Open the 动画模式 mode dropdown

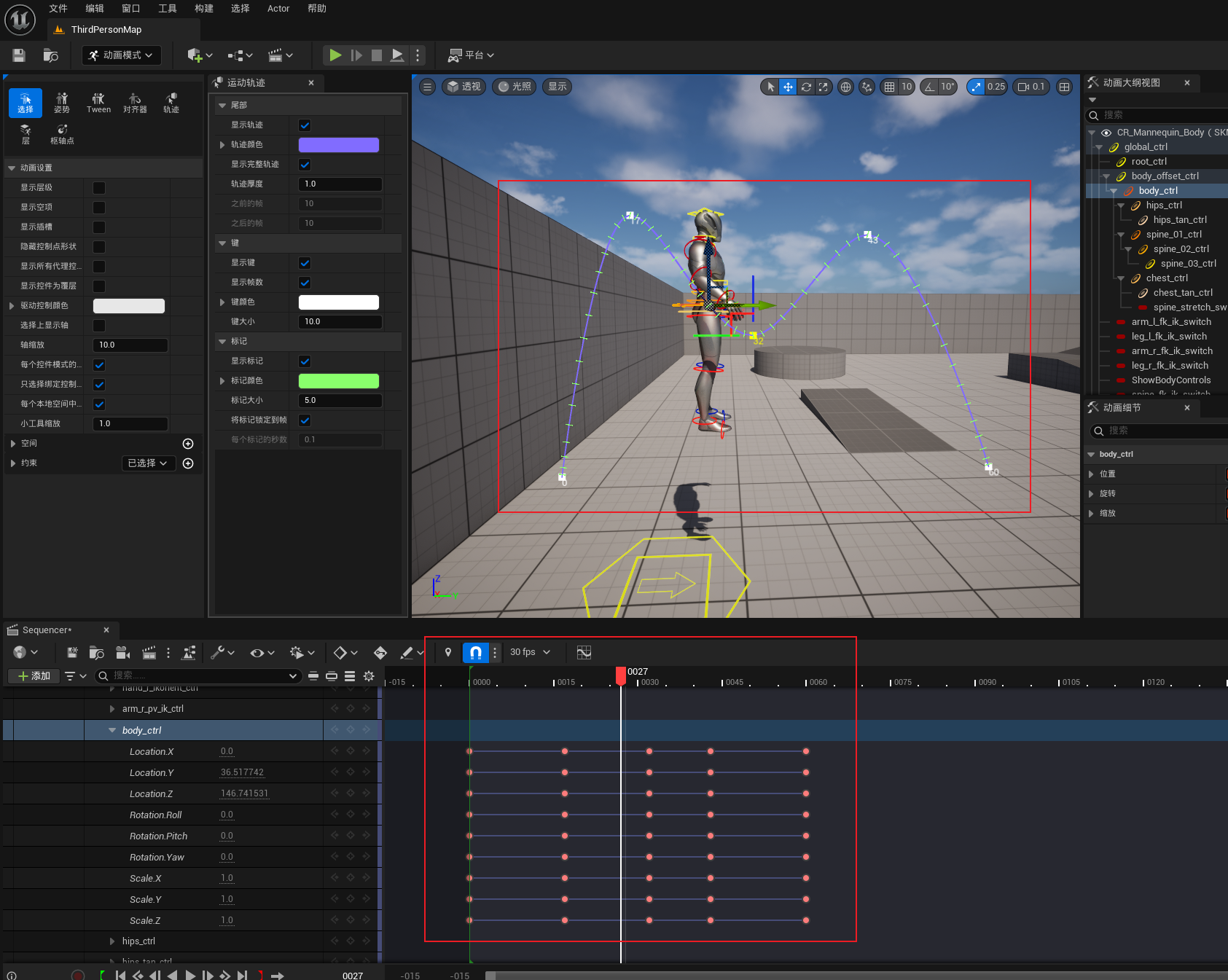121,55
